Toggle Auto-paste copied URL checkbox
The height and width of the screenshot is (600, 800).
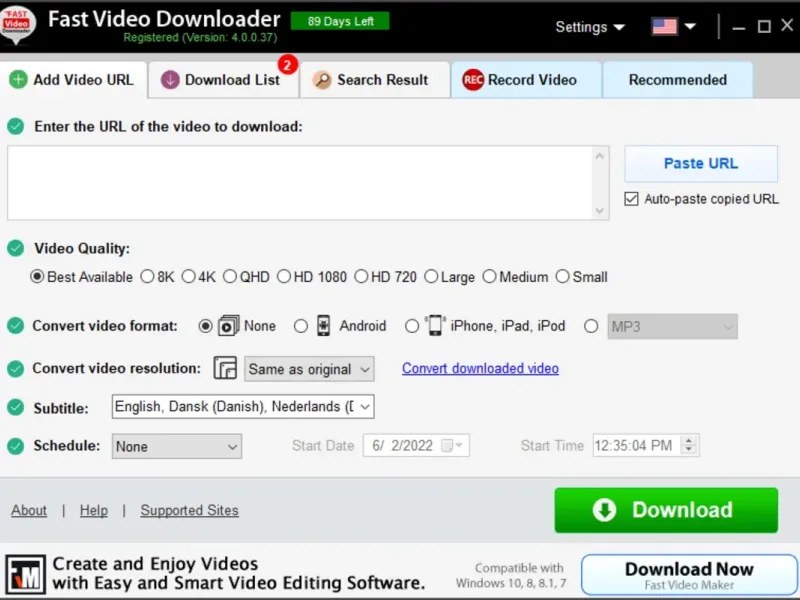click(x=631, y=198)
